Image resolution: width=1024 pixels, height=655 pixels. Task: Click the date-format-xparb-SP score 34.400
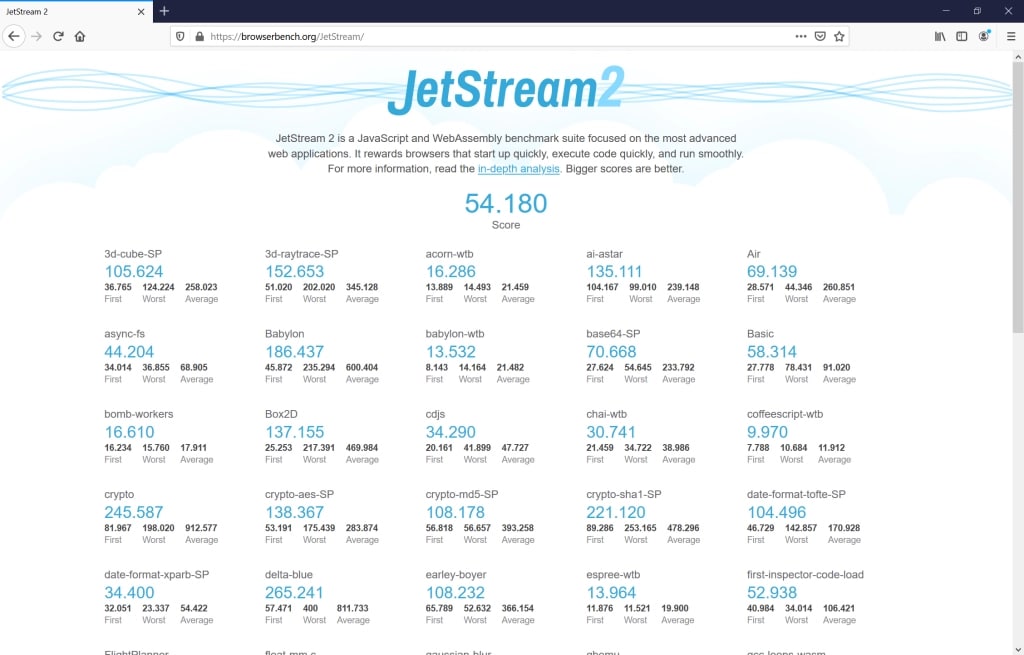[129, 593]
